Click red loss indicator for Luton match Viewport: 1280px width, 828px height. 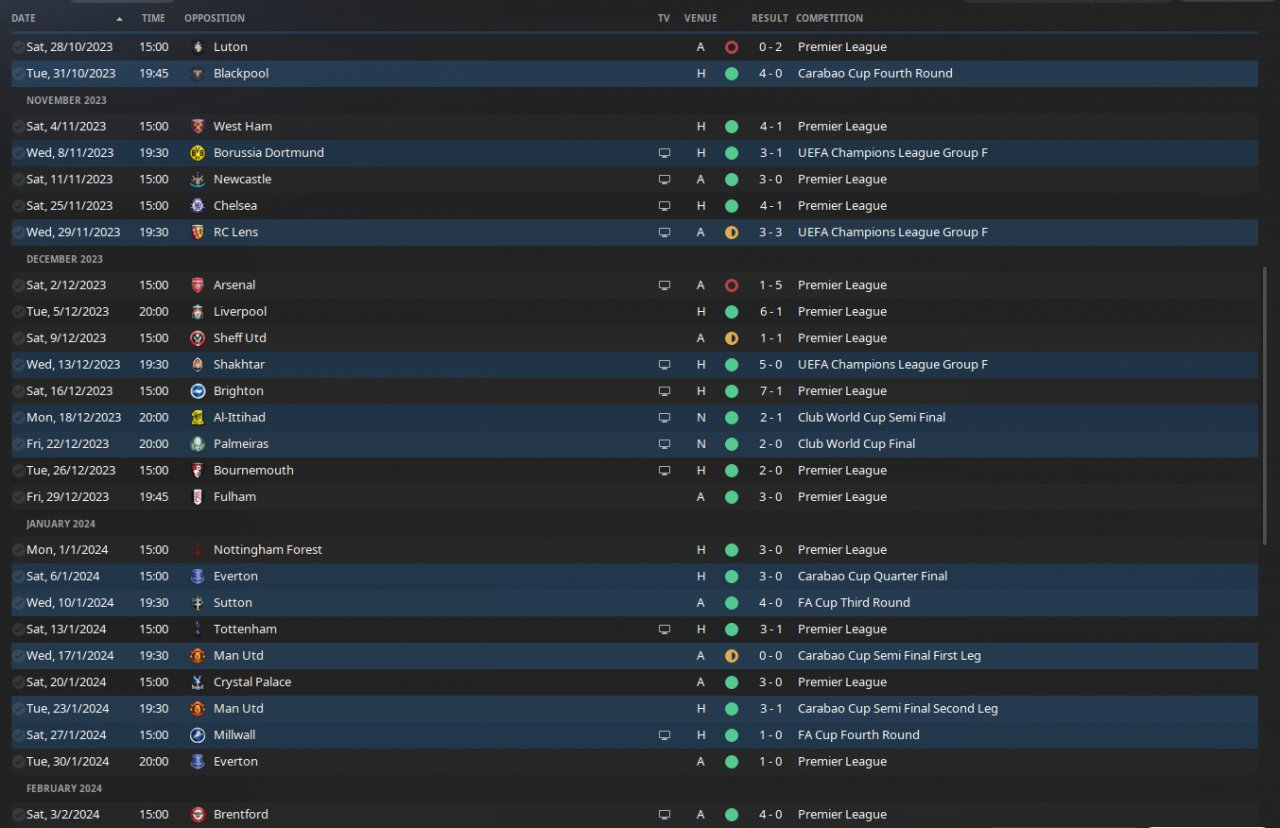(731, 47)
